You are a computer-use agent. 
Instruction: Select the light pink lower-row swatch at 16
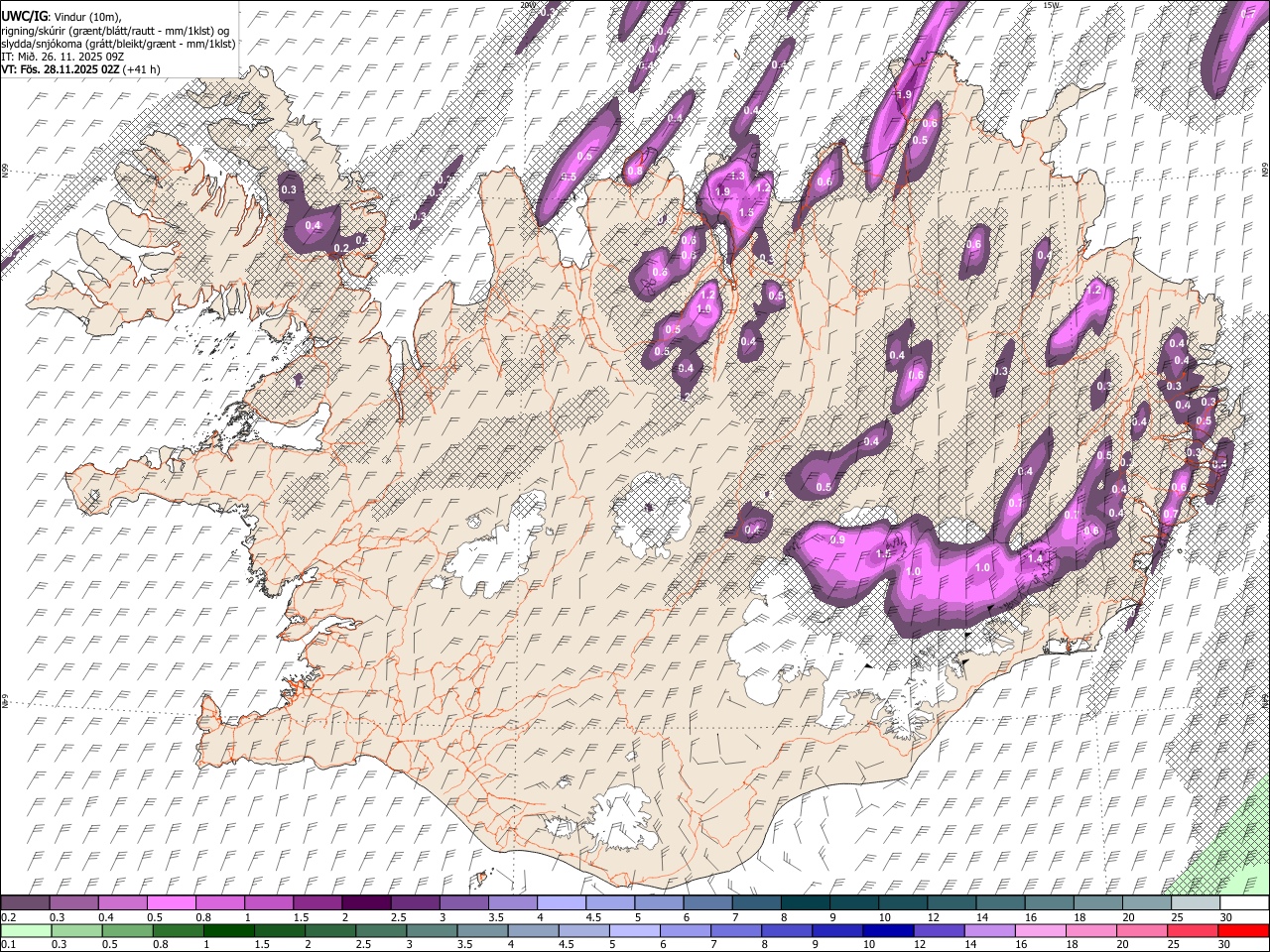click(1041, 931)
